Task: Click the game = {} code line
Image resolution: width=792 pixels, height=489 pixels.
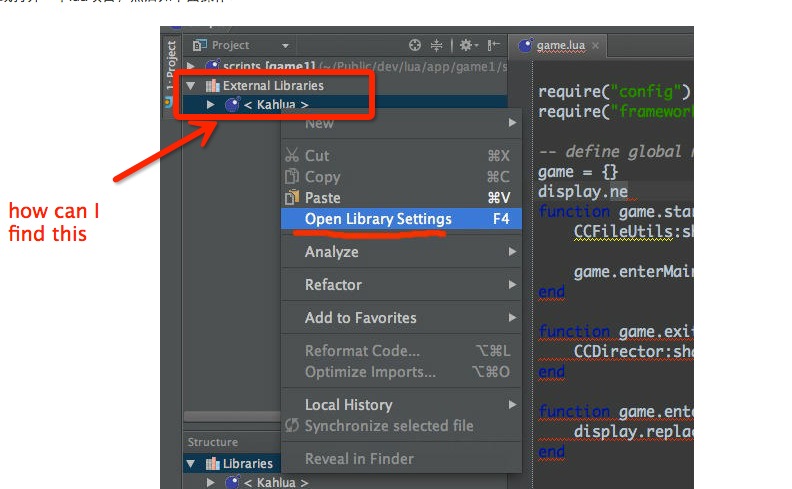Action: [x=578, y=172]
